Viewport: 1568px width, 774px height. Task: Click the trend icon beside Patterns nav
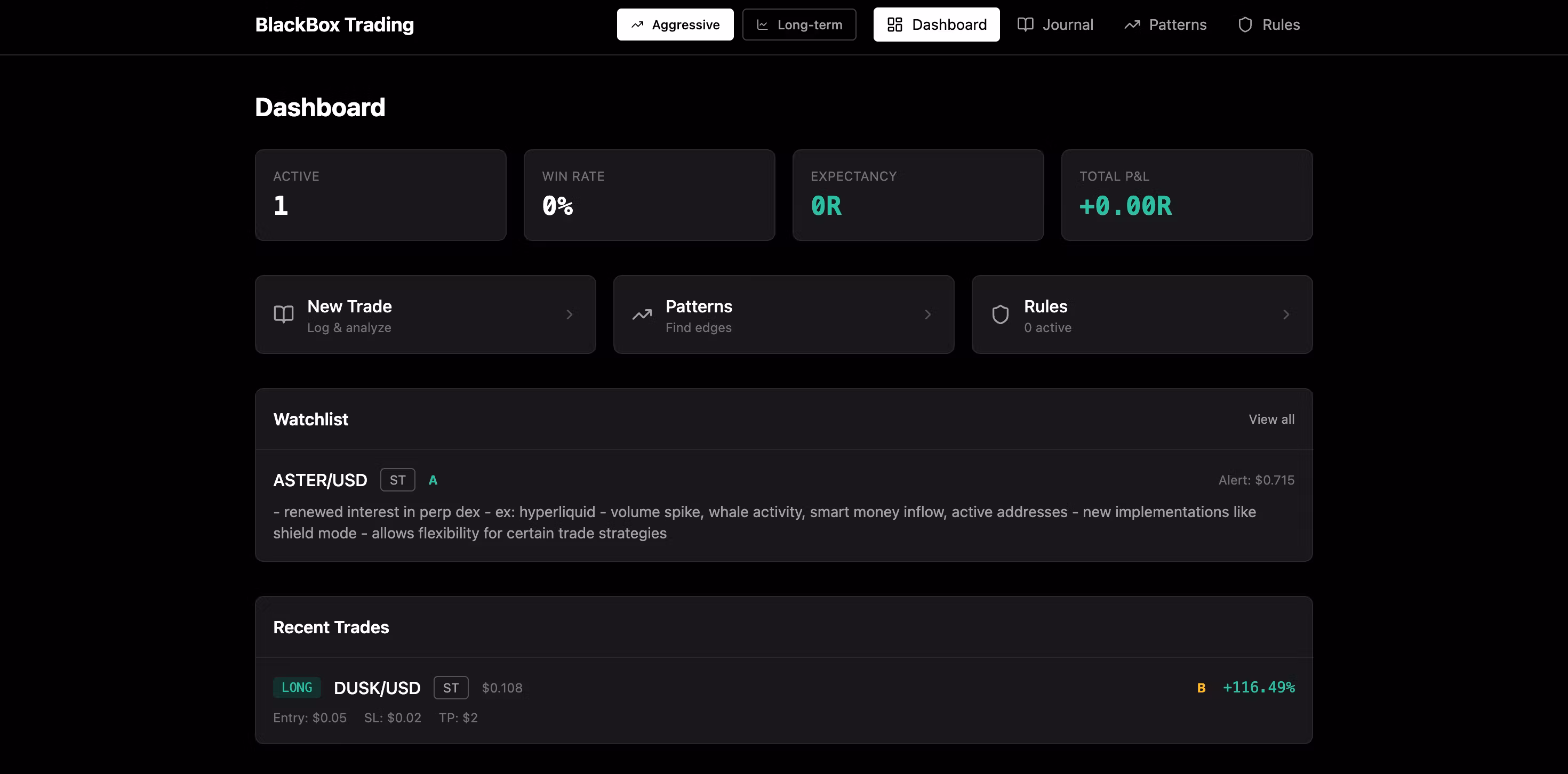pos(1132,25)
